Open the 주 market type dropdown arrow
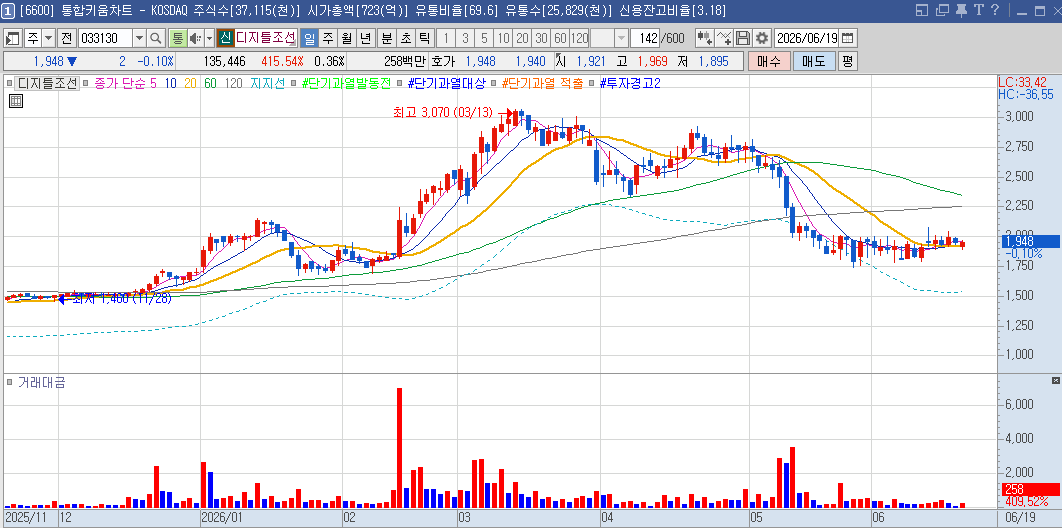This screenshot has width=1062, height=528. click(x=49, y=38)
